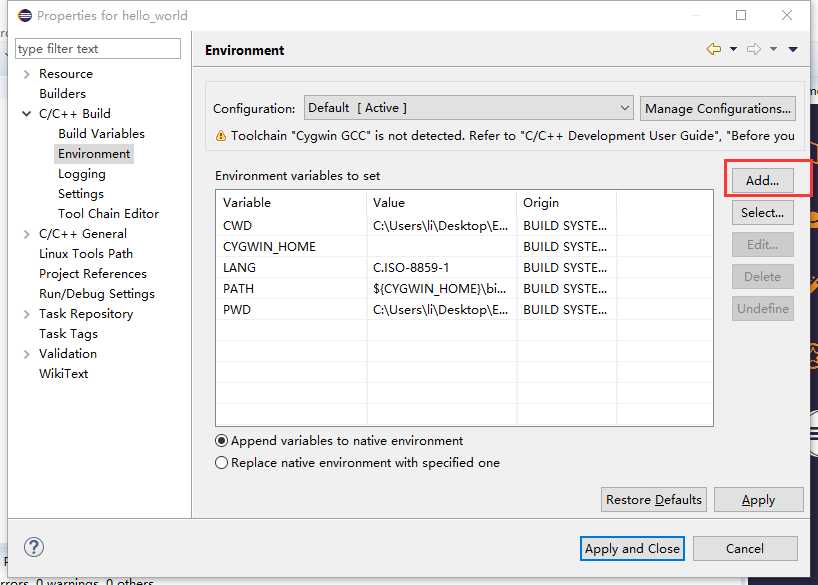This screenshot has height=585, width=818.
Task: Expand the Validation tree node
Action: click(27, 354)
